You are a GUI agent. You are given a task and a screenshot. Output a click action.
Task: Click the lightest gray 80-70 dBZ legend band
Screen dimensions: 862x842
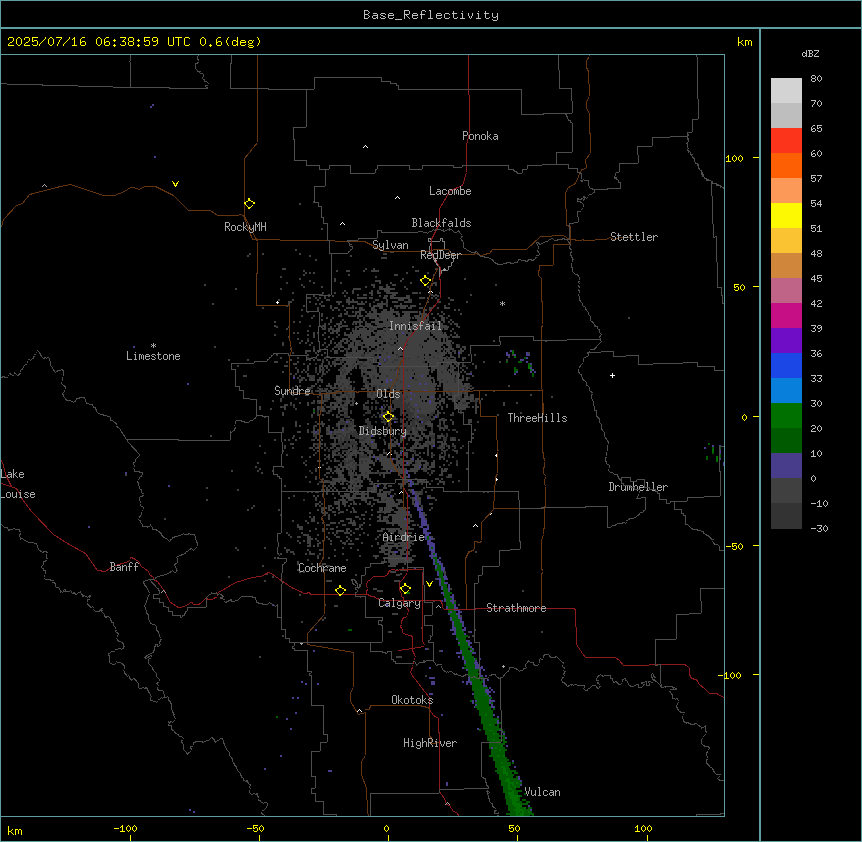point(786,91)
